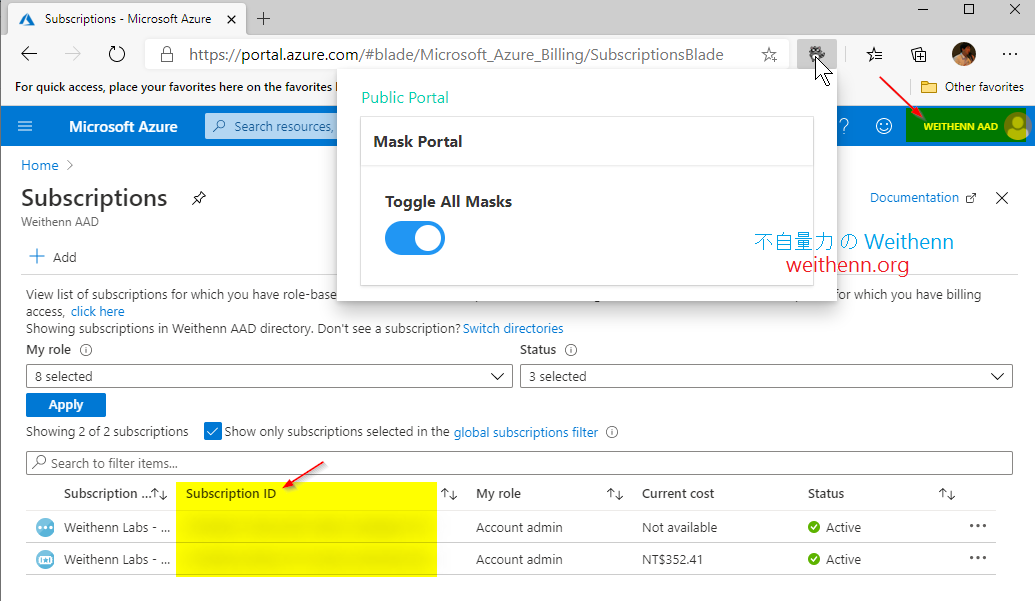Click the Azure help question mark icon

click(x=846, y=126)
